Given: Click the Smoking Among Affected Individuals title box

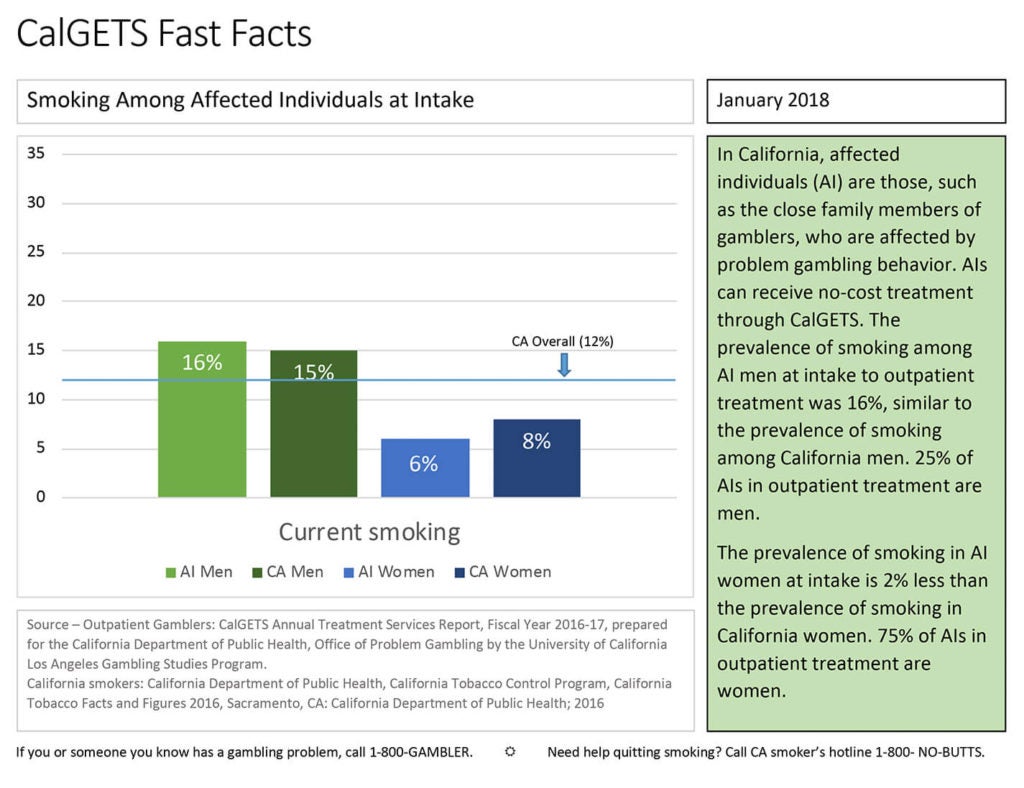Looking at the screenshot, I should [x=355, y=101].
